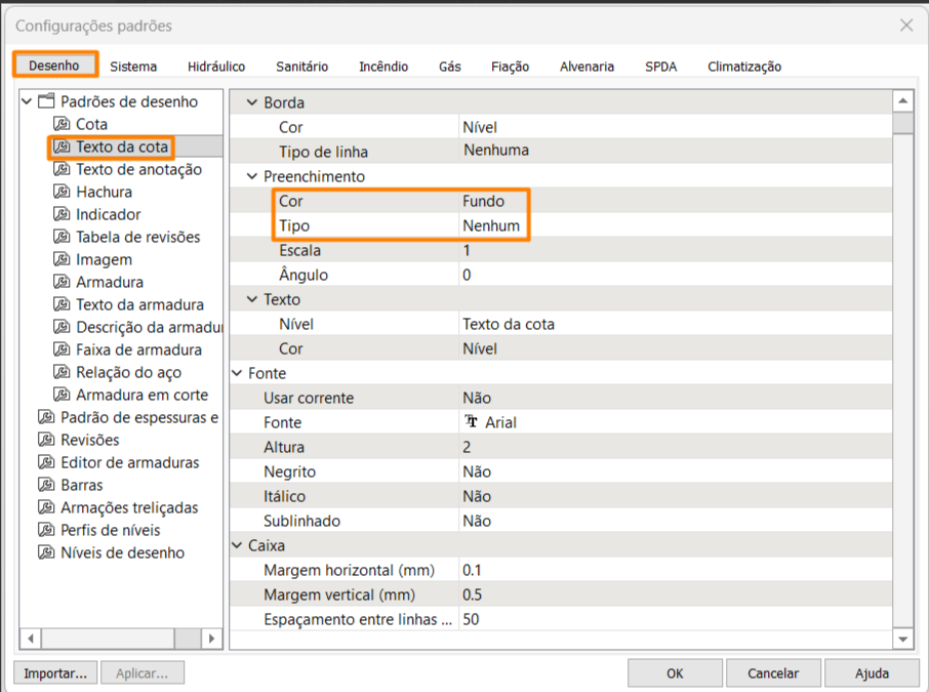The width and height of the screenshot is (929, 692).
Task: Click the icon beside Cota tree item
Action: 62,124
